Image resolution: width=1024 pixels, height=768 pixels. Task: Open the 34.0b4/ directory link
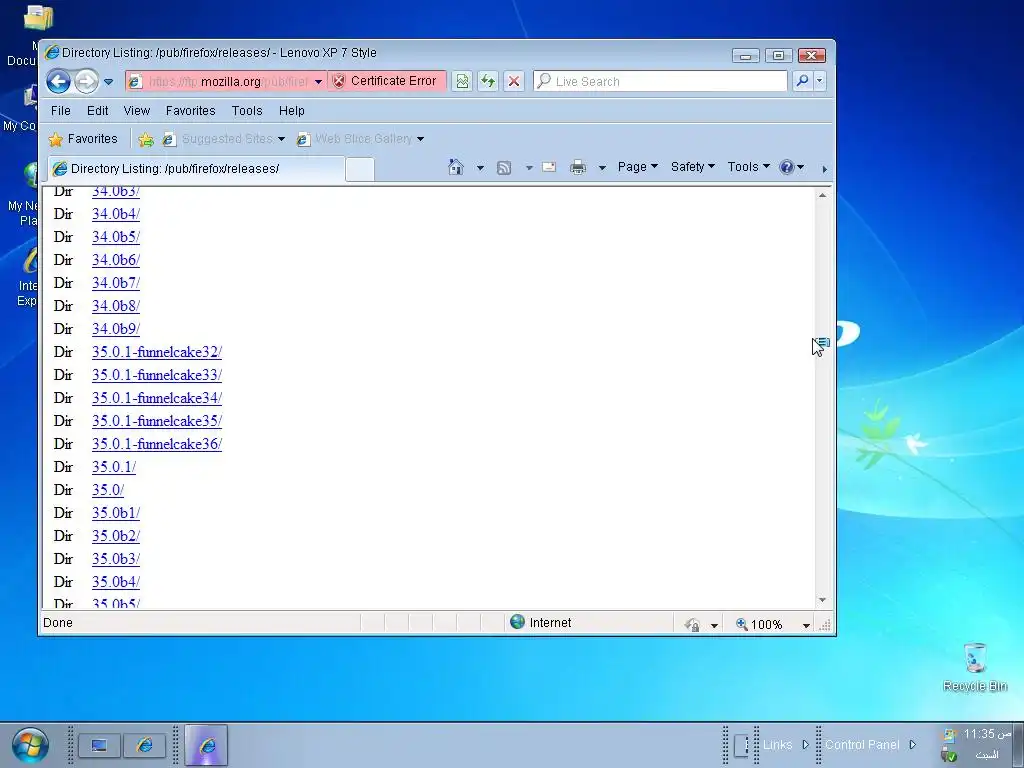(x=116, y=214)
